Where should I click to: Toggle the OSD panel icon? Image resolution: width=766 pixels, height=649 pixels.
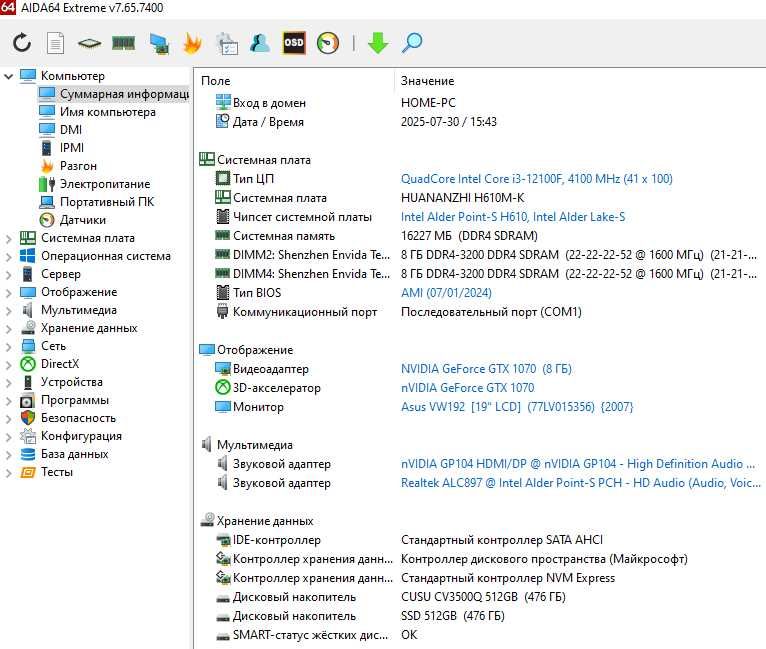pyautogui.click(x=294, y=43)
